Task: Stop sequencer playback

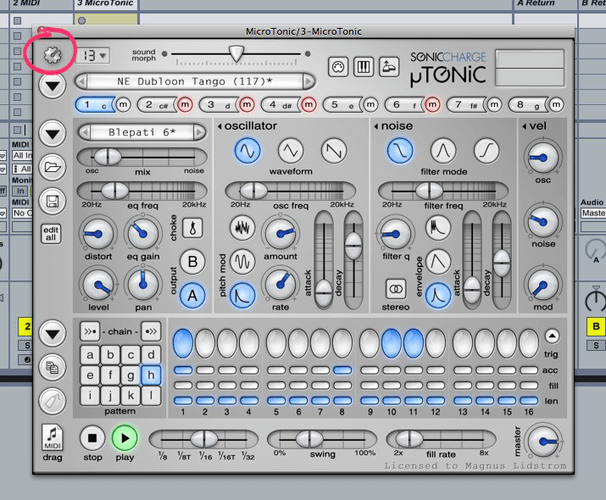Action: point(92,438)
